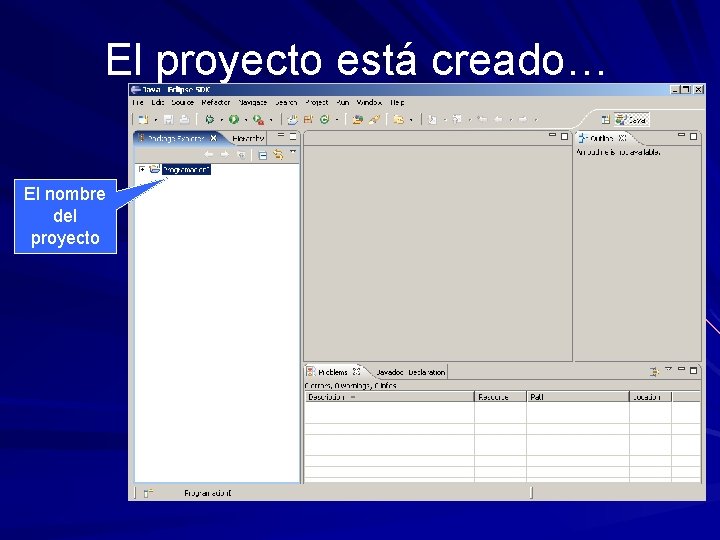Click the Collapse All icon
The height and width of the screenshot is (540, 720).
point(263,155)
